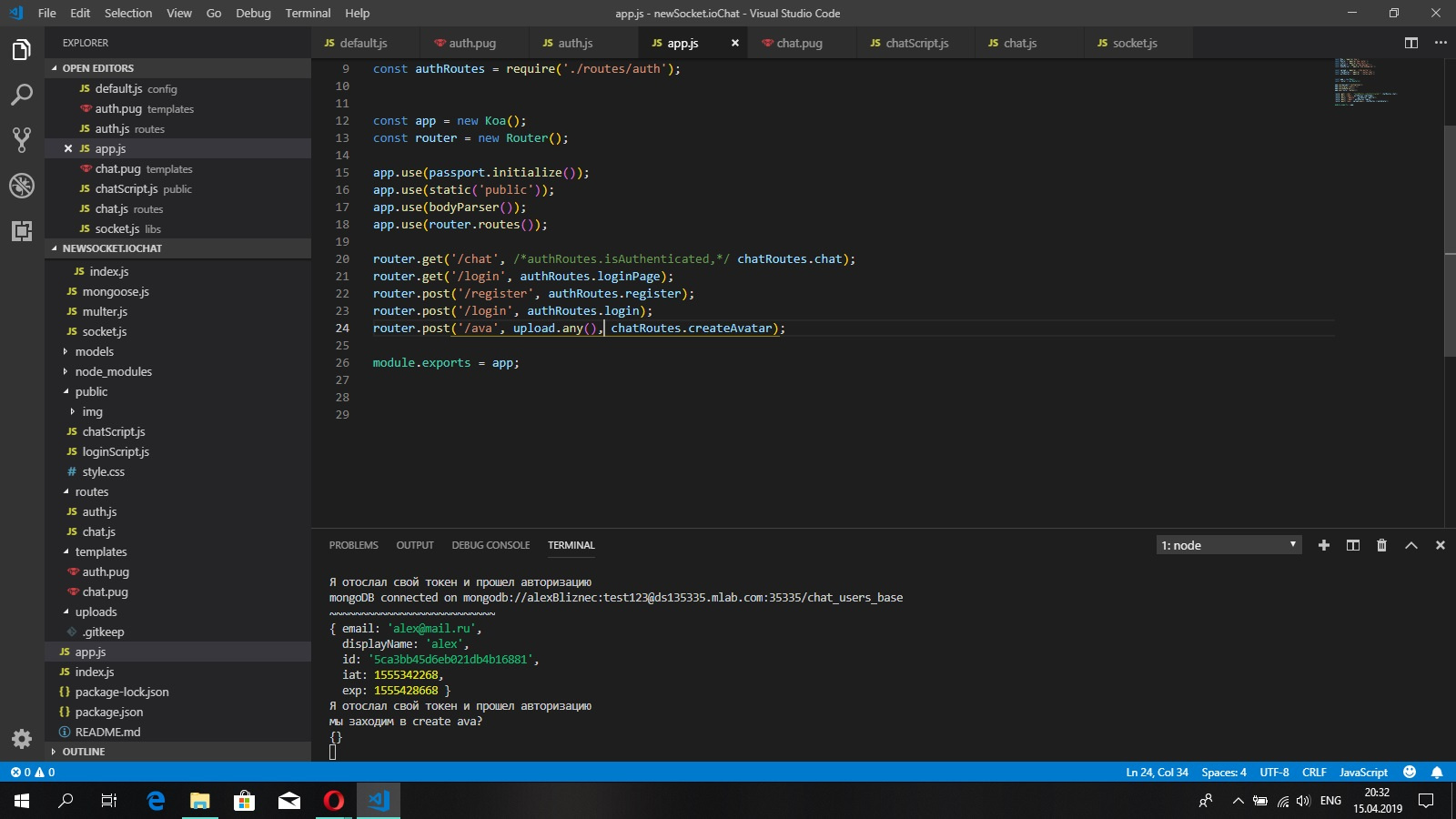
Task: Switch to the chatScript.js editor tab
Action: pyautogui.click(x=915, y=43)
